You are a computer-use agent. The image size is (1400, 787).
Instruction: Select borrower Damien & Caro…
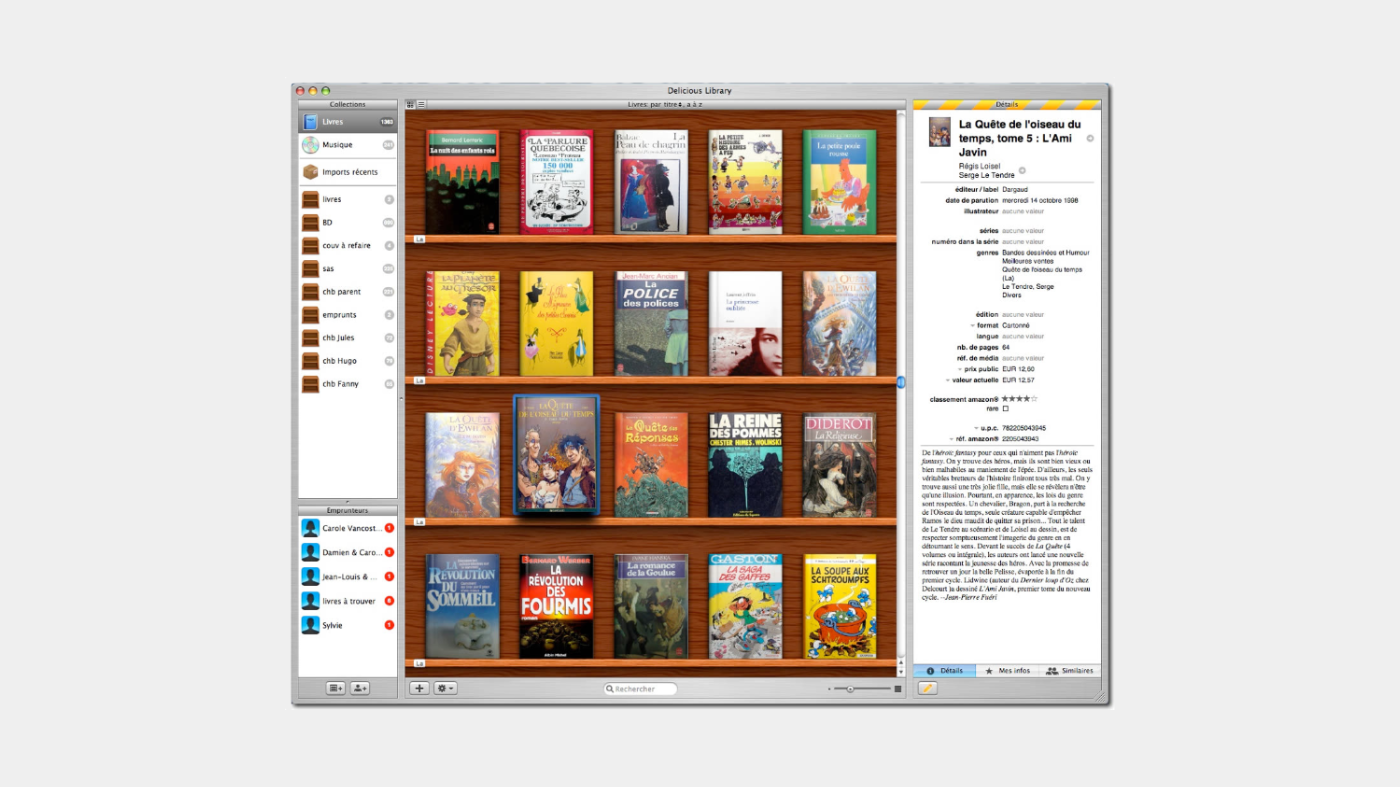click(347, 552)
